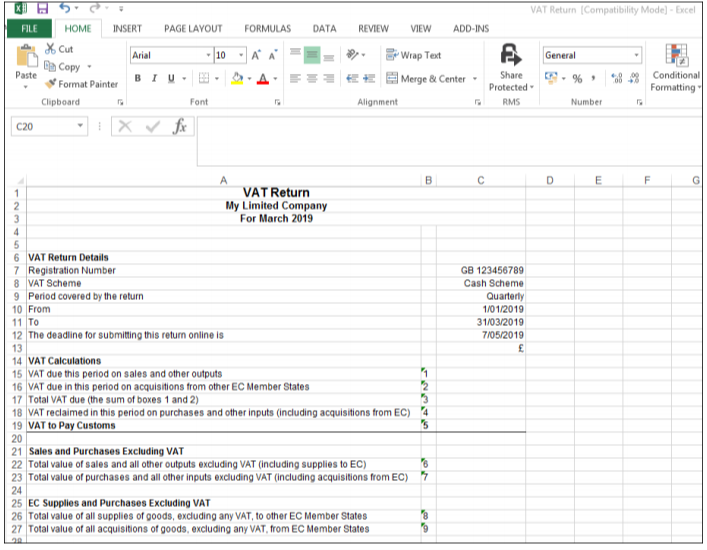This screenshot has width=707, height=550.
Task: Click the Orientation text angle icon
Action: (352, 55)
